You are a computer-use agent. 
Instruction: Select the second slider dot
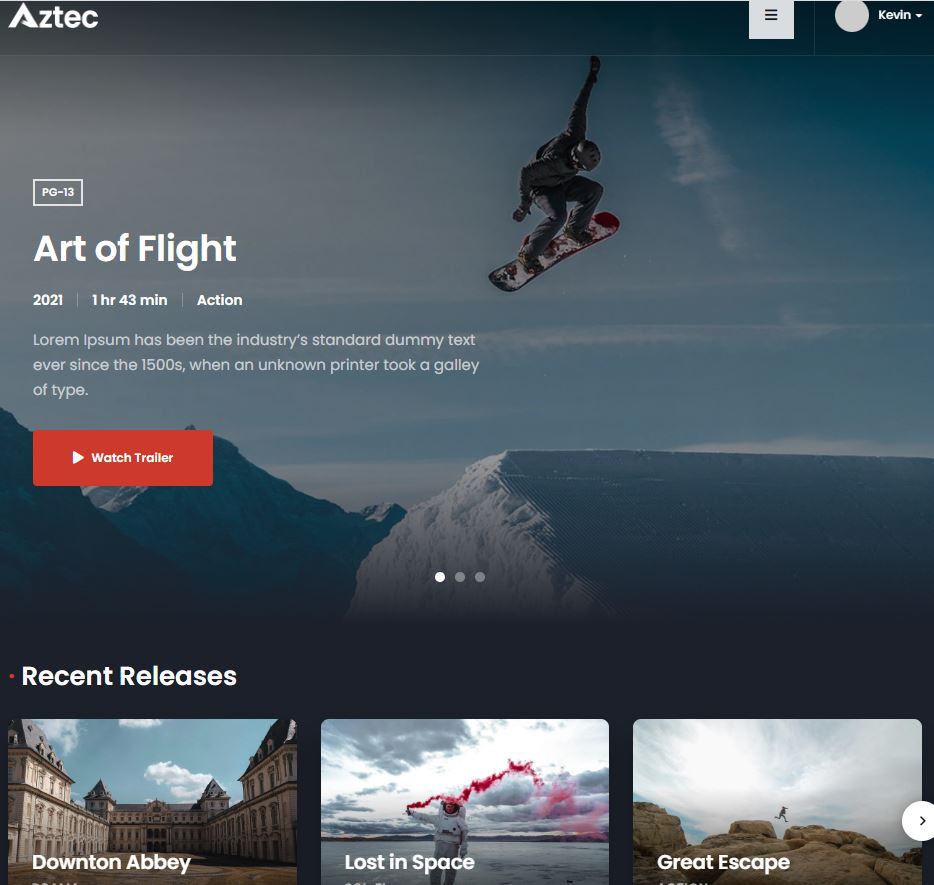(460, 577)
